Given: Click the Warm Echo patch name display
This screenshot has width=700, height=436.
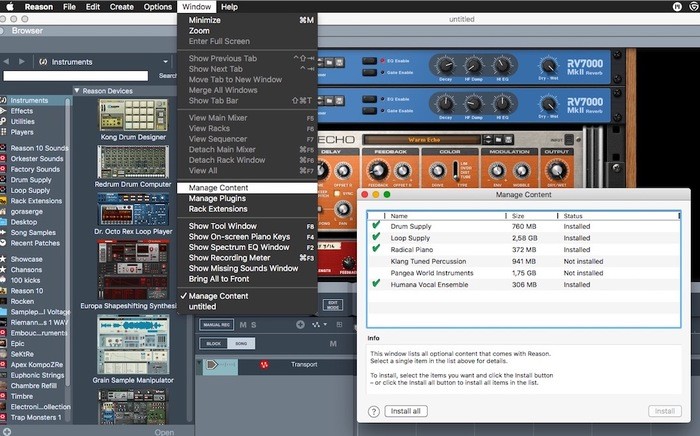Looking at the screenshot, I should point(422,140).
